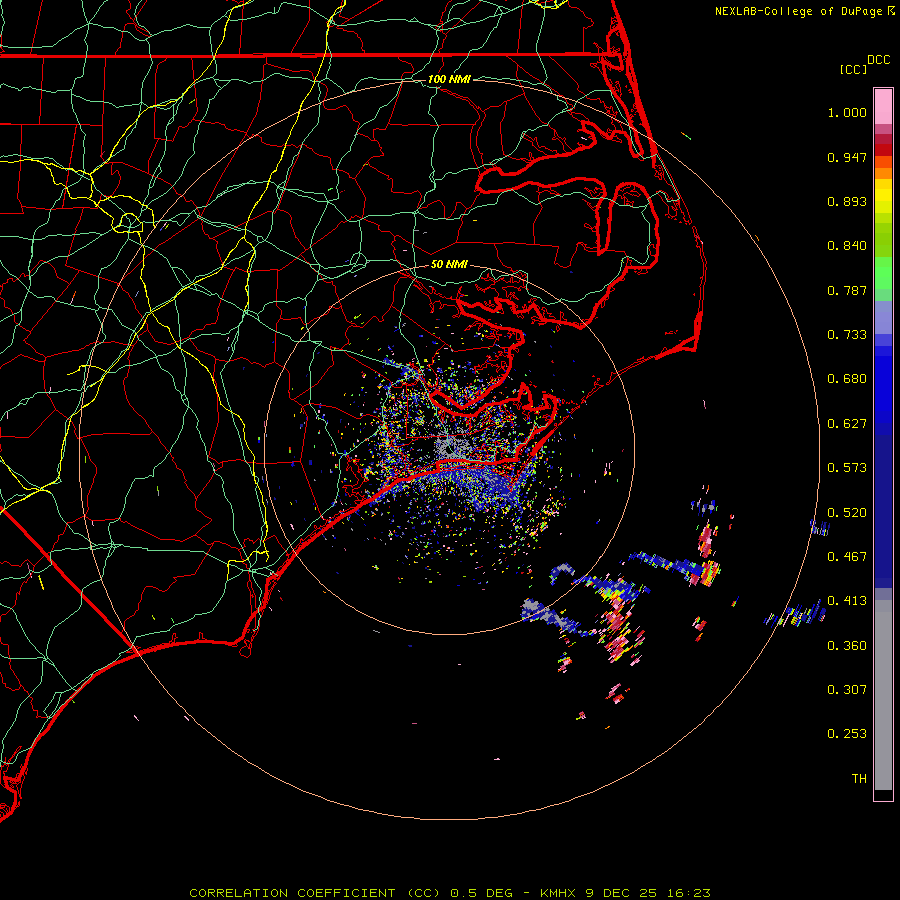Click the 50 NMI range ring label

449,265
